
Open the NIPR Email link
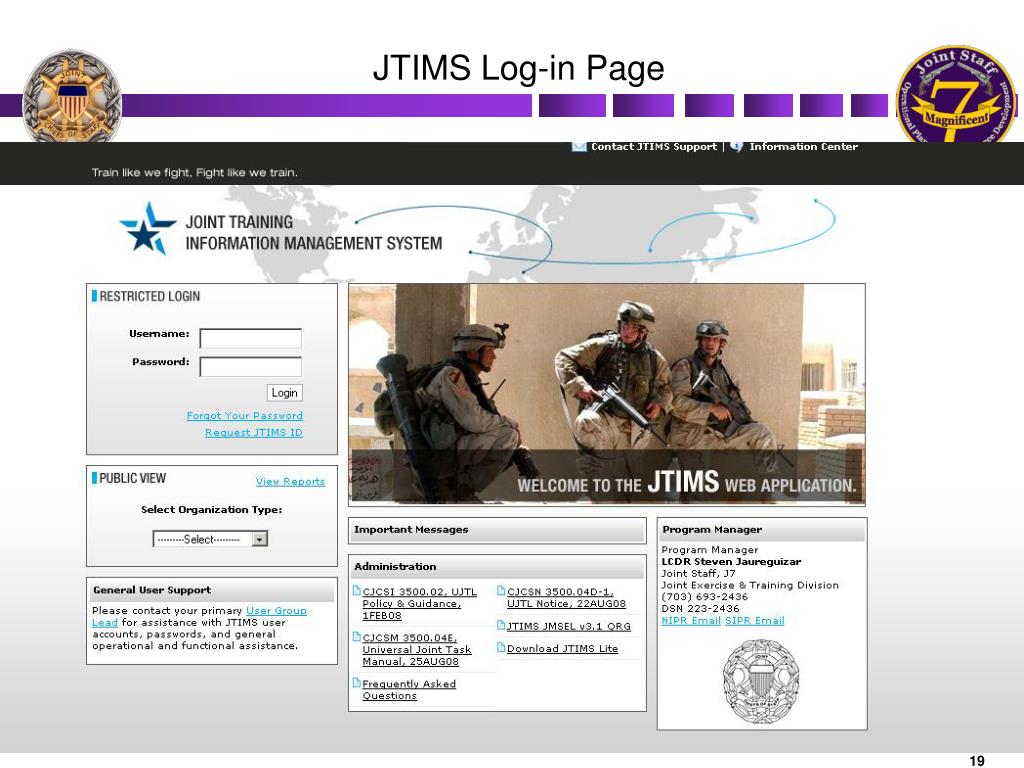(691, 620)
